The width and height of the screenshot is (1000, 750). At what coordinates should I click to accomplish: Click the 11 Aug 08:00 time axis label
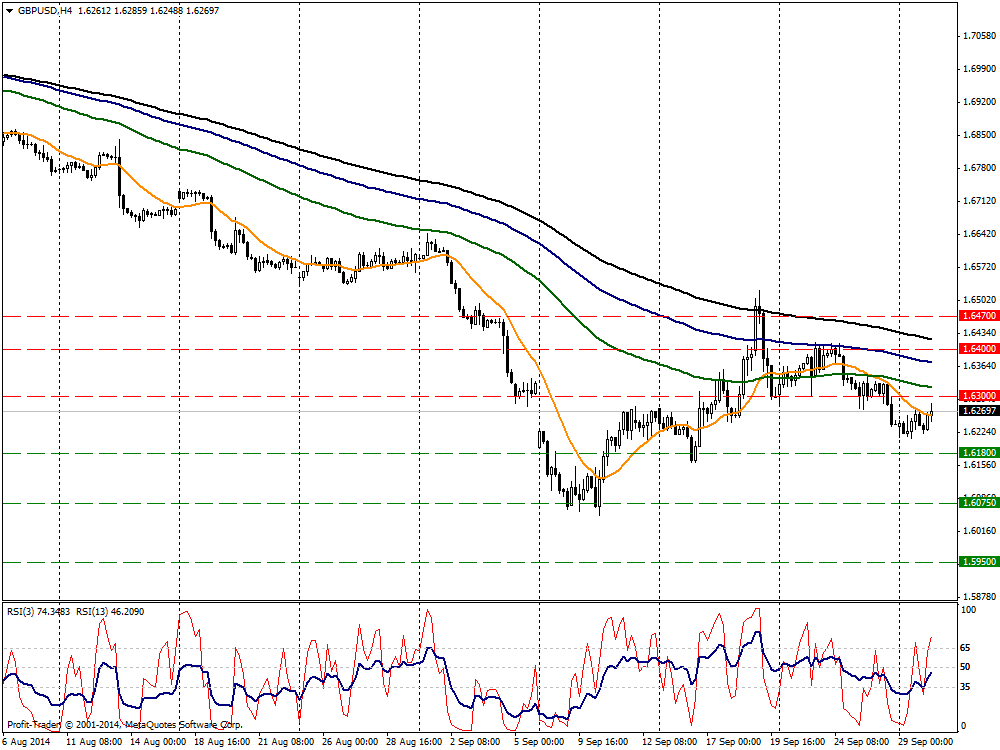coord(94,742)
